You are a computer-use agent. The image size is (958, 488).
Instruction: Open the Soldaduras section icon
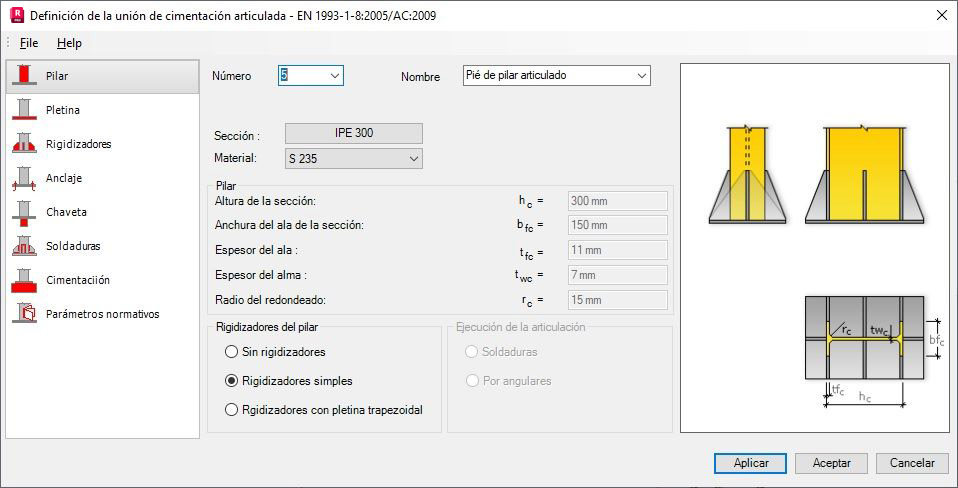[24, 246]
